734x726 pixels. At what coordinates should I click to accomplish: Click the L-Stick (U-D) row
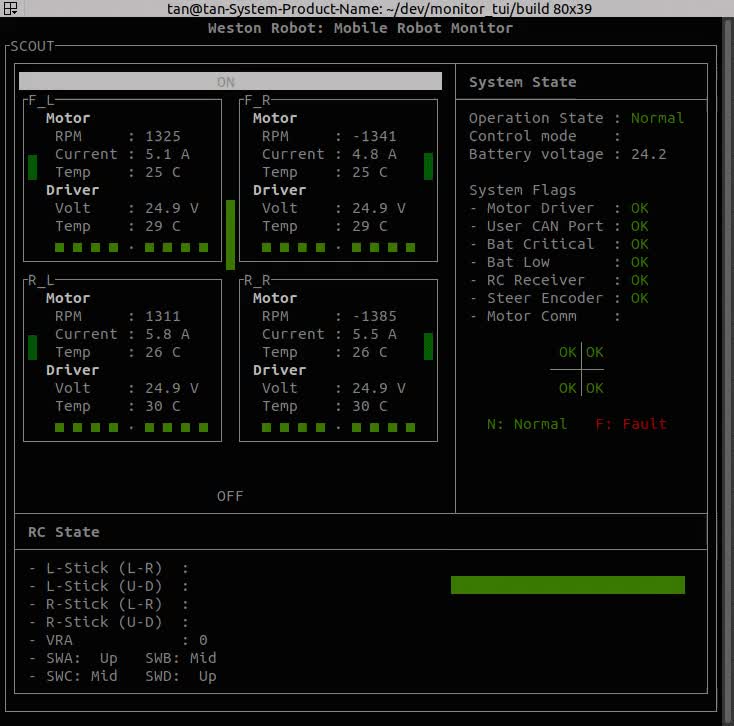109,586
